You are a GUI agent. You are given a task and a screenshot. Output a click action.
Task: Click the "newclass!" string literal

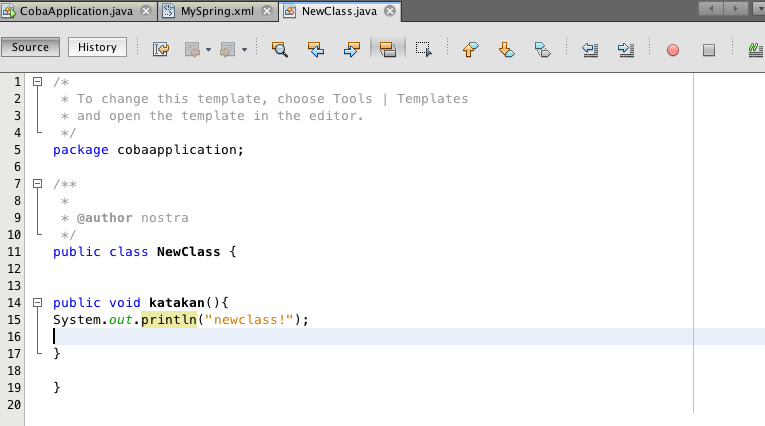(x=249, y=320)
